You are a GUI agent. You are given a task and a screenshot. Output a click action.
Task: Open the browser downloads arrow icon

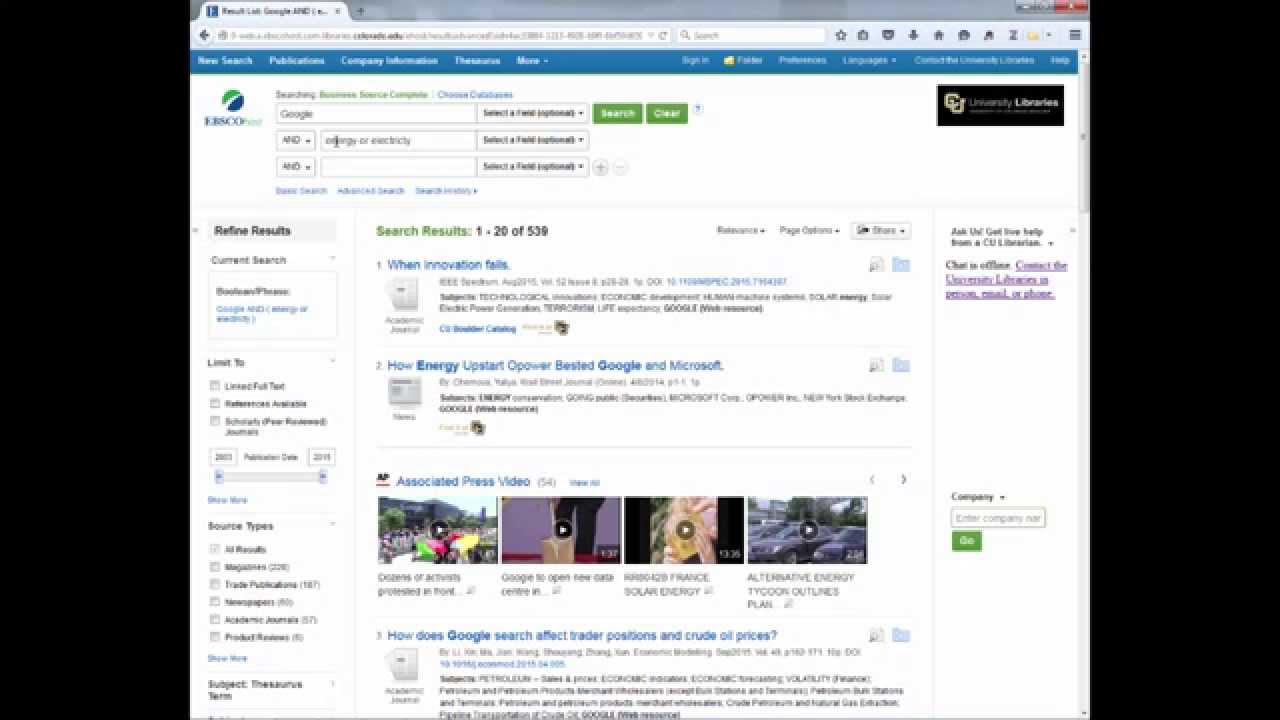(913, 35)
